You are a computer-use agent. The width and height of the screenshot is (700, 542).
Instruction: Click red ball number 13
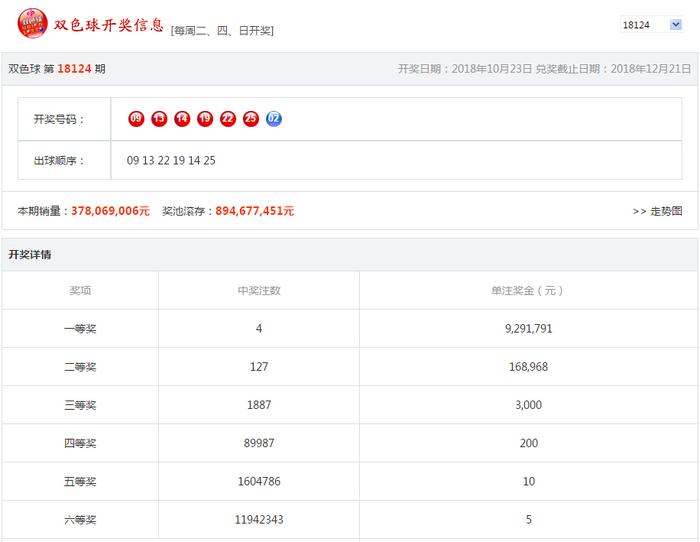pos(159,119)
